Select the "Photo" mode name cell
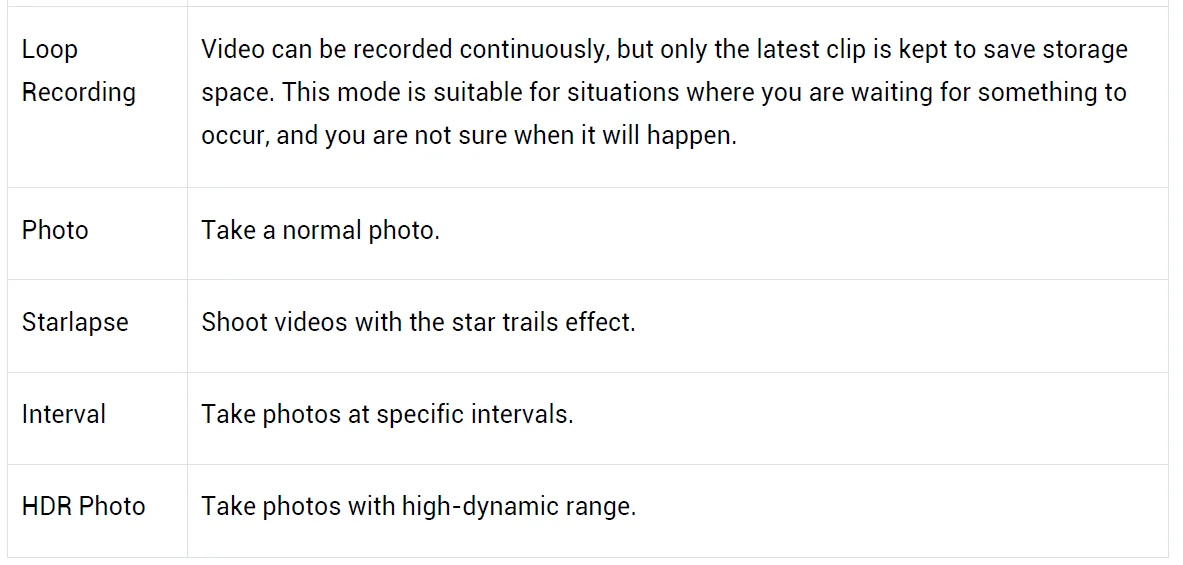This screenshot has height=565, width=1183. 55,230
